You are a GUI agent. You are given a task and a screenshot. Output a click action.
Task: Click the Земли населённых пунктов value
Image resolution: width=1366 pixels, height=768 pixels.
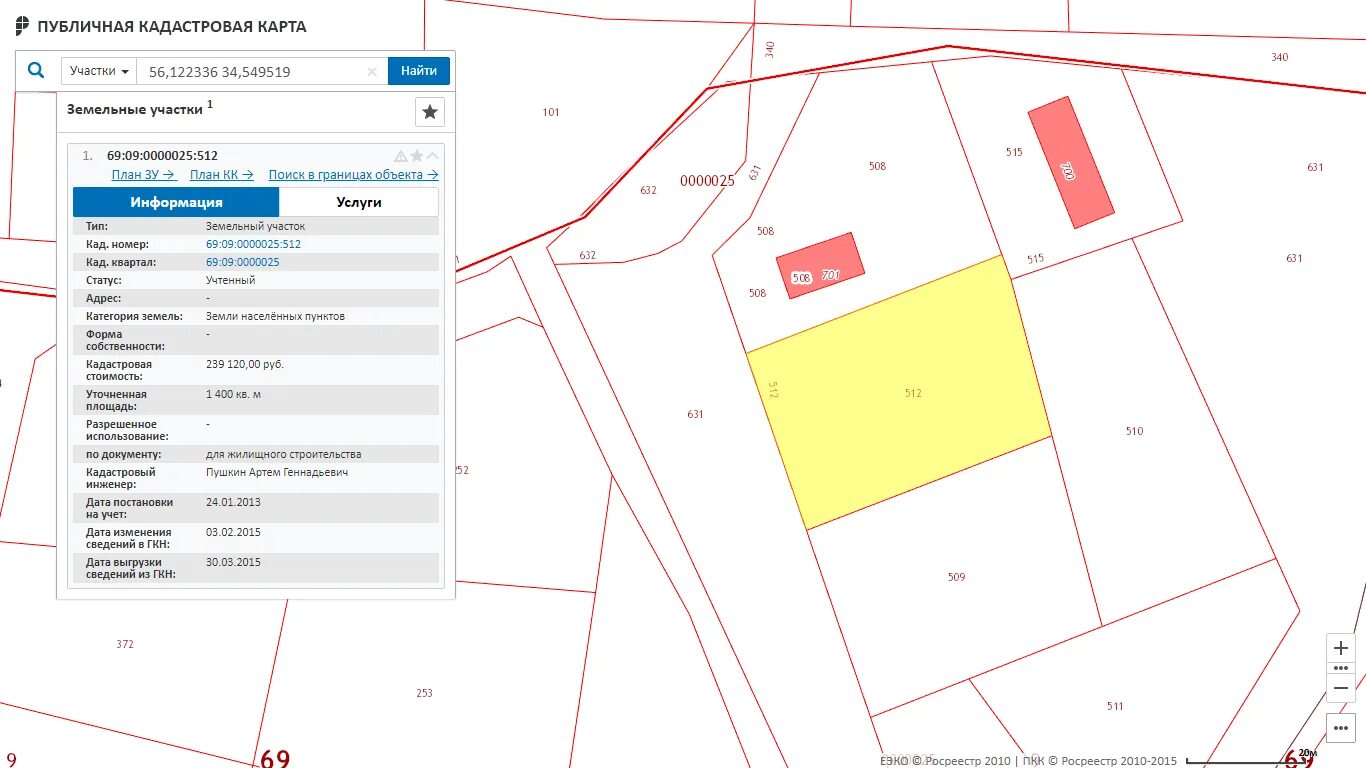[275, 316]
